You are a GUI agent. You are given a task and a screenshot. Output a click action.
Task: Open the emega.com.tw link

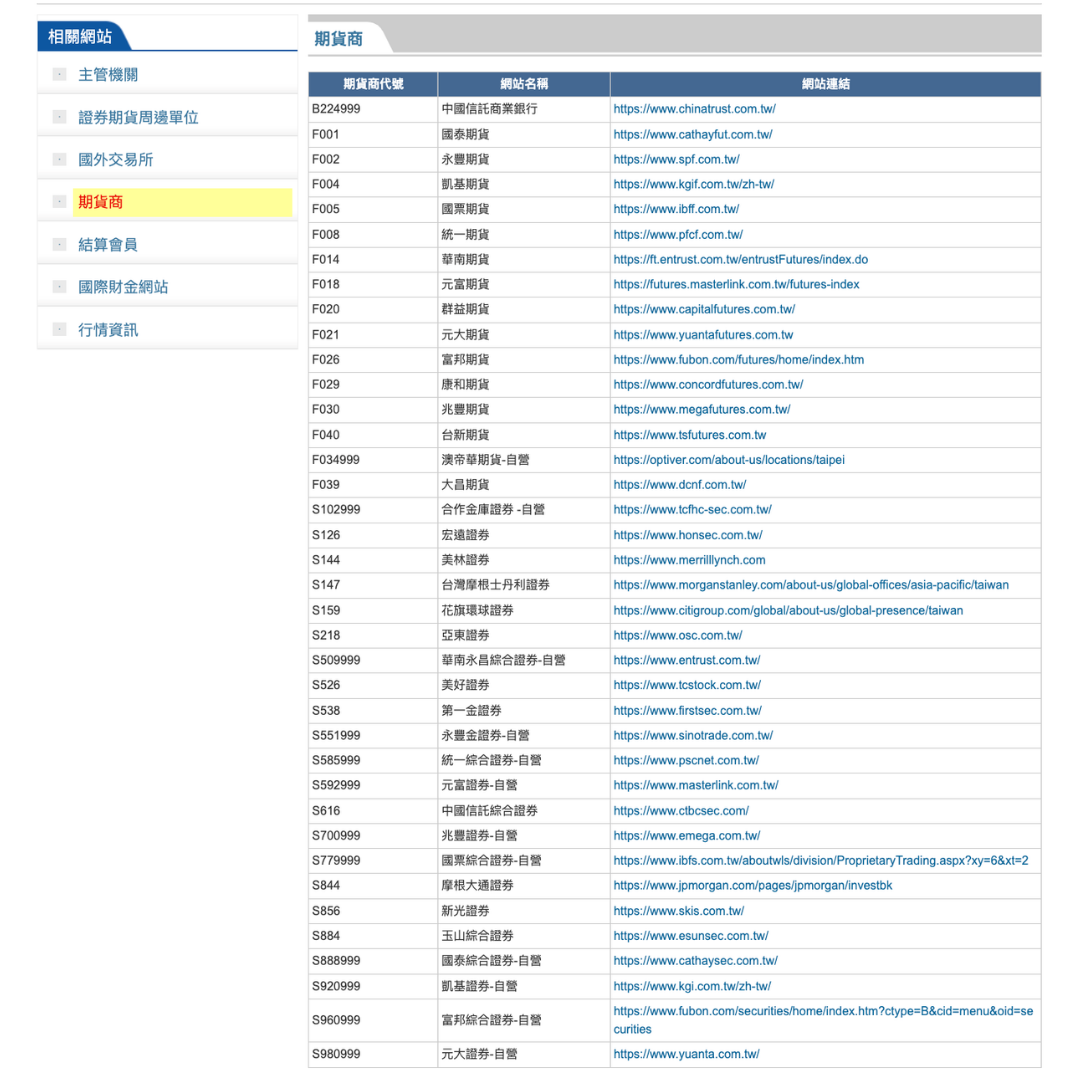click(x=687, y=835)
